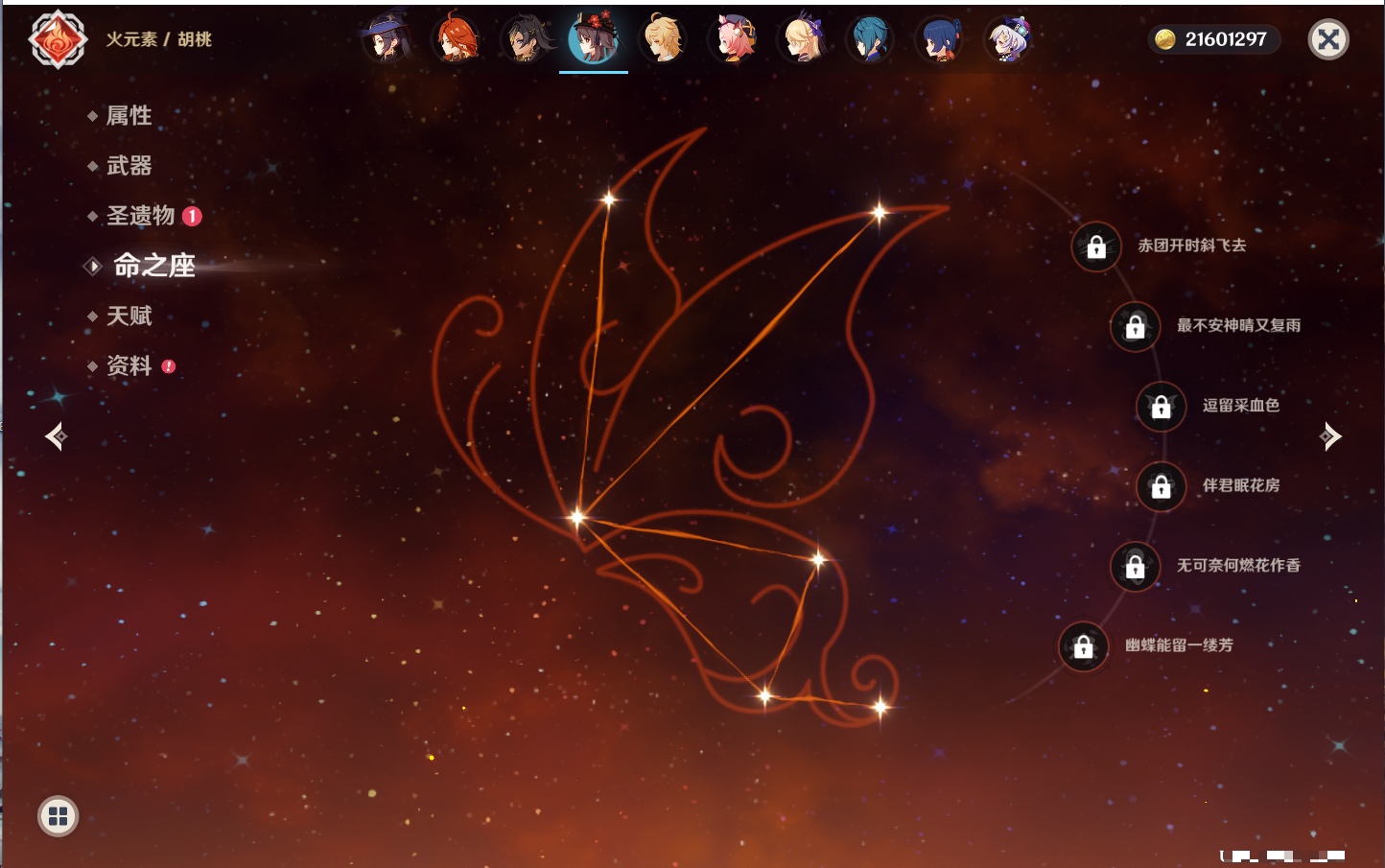The image size is (1385, 868).
Task: Go to next character with right arrow
Action: (1330, 436)
